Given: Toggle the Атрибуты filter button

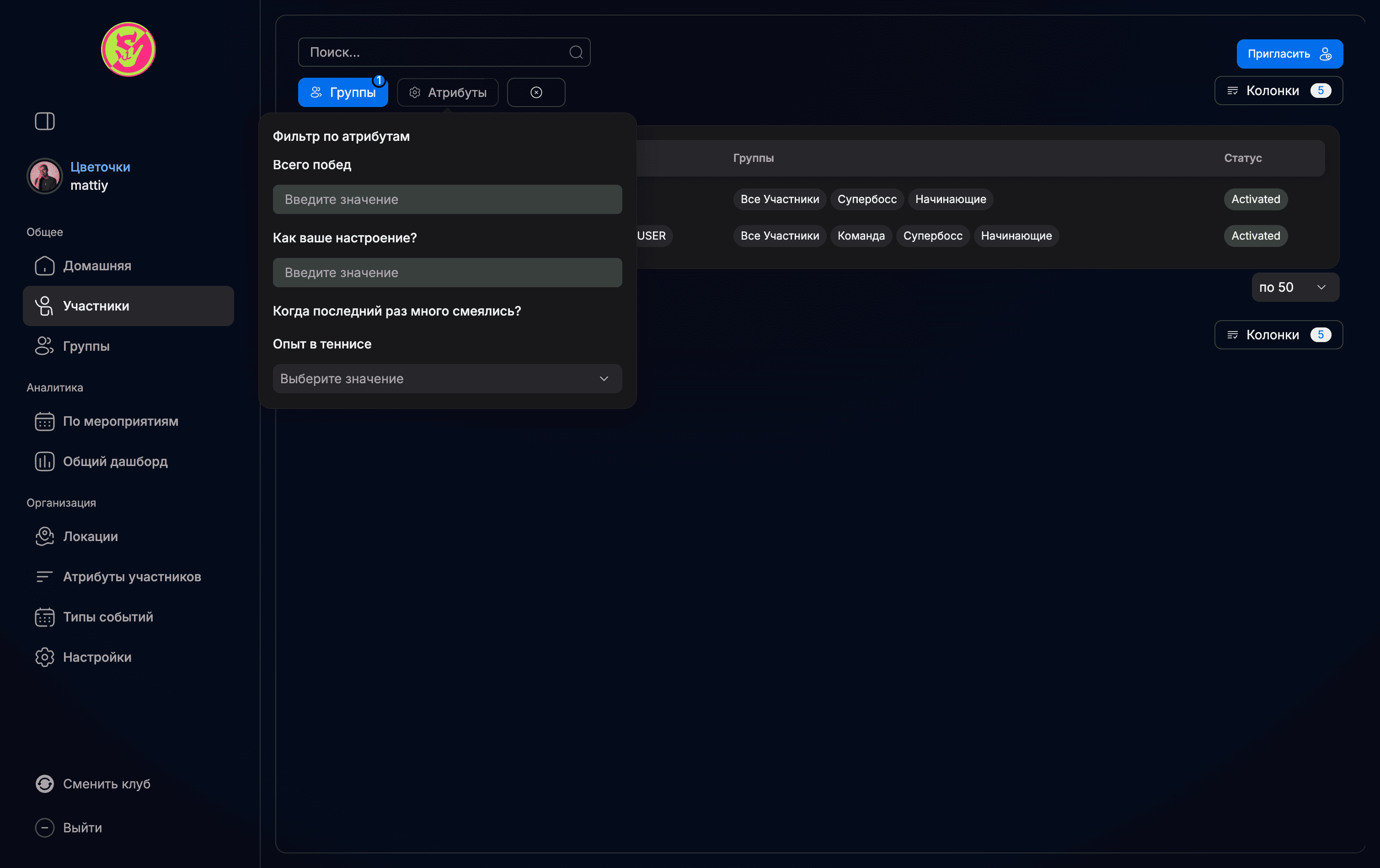Looking at the screenshot, I should pyautogui.click(x=448, y=92).
